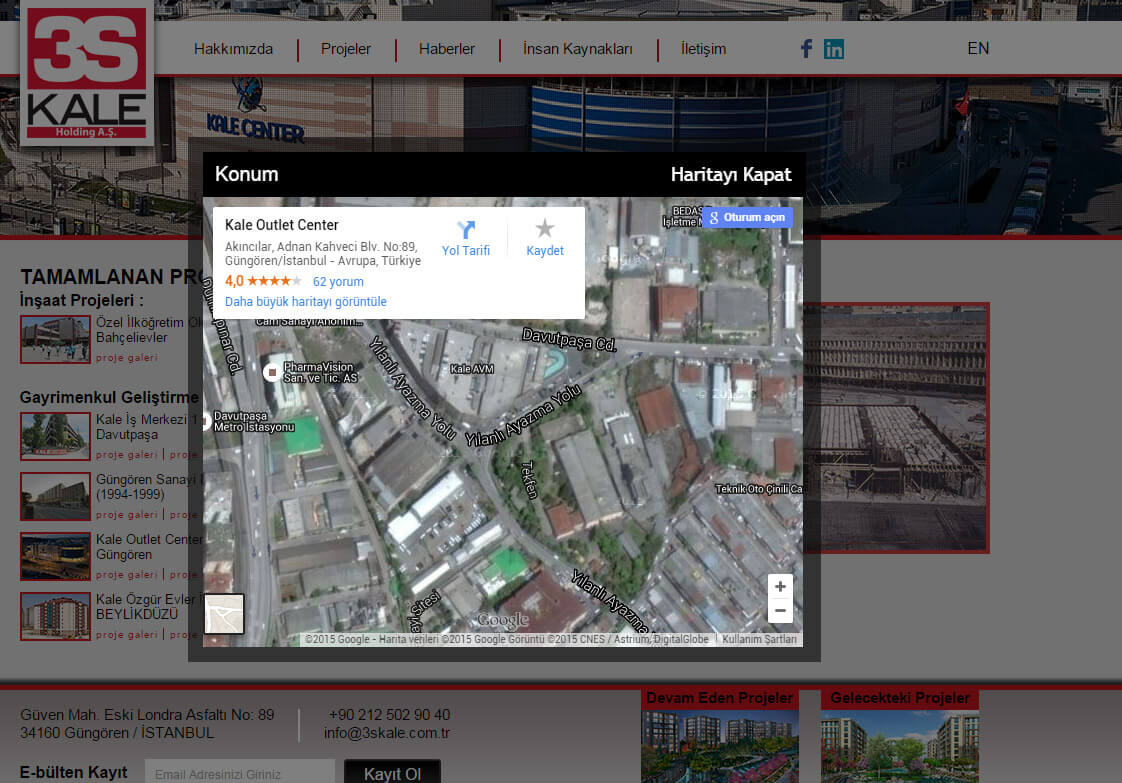Click the Teknik Oto Çinili map label

[758, 489]
